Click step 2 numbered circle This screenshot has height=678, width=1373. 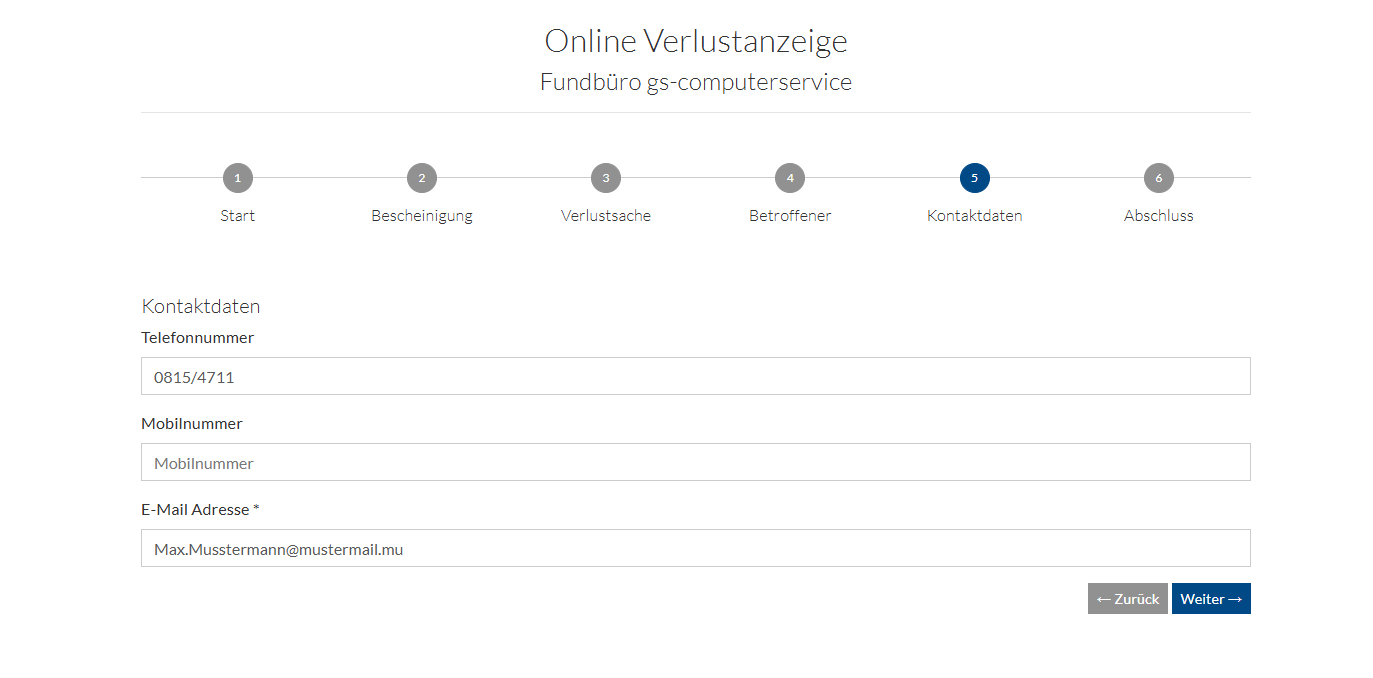(x=422, y=178)
